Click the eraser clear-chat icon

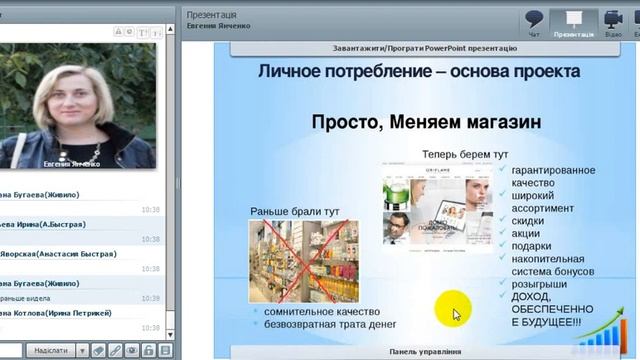(98, 351)
